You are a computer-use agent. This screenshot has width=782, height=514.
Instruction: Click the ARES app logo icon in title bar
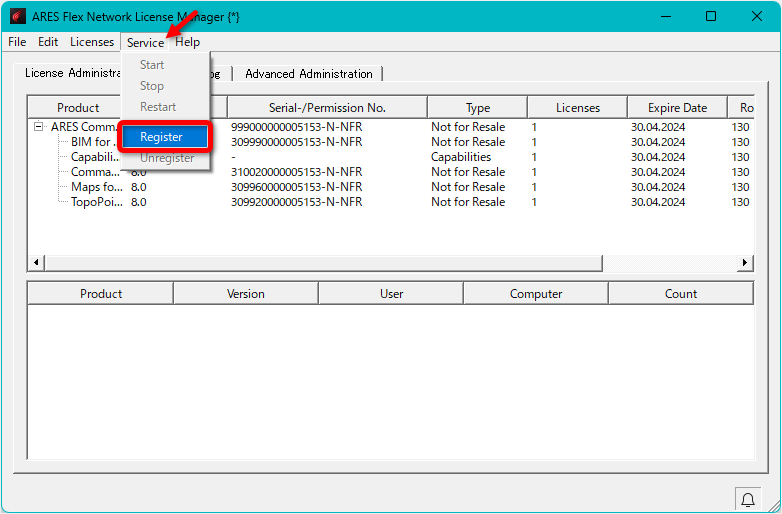tap(17, 16)
